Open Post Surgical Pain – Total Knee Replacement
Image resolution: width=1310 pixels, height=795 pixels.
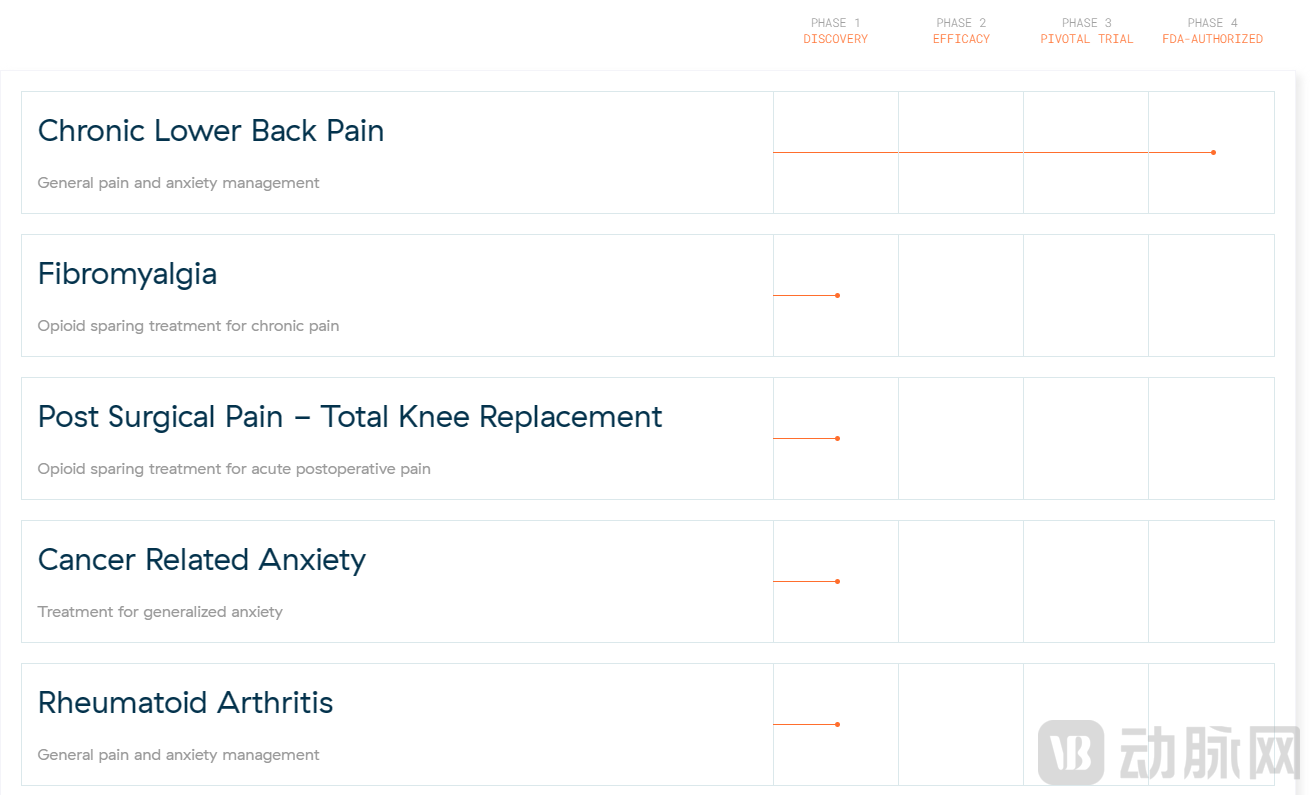click(350, 417)
